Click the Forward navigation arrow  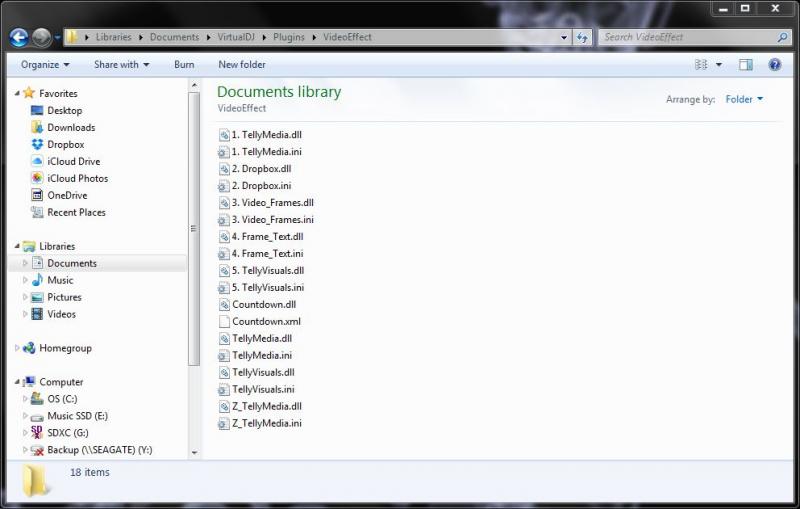[x=41, y=37]
